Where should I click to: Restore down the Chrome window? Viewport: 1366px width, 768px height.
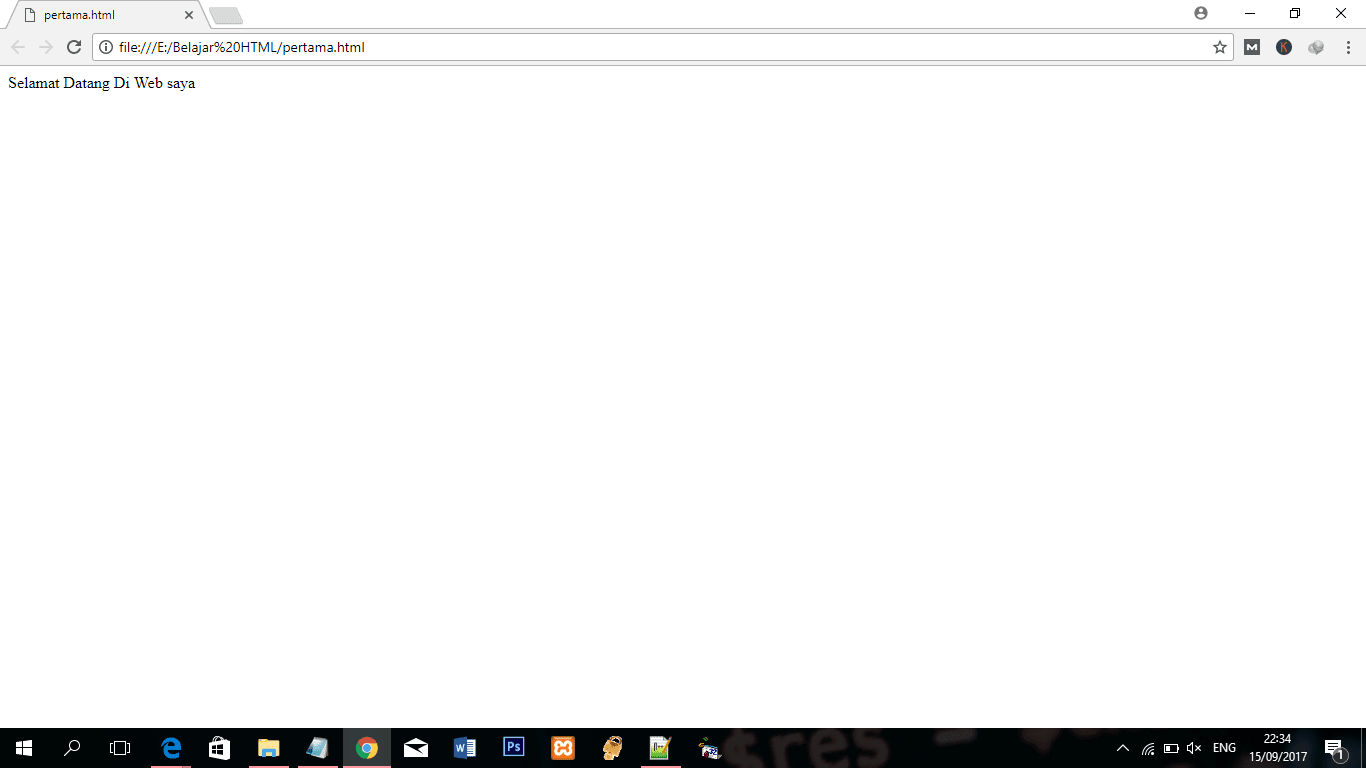click(1295, 13)
